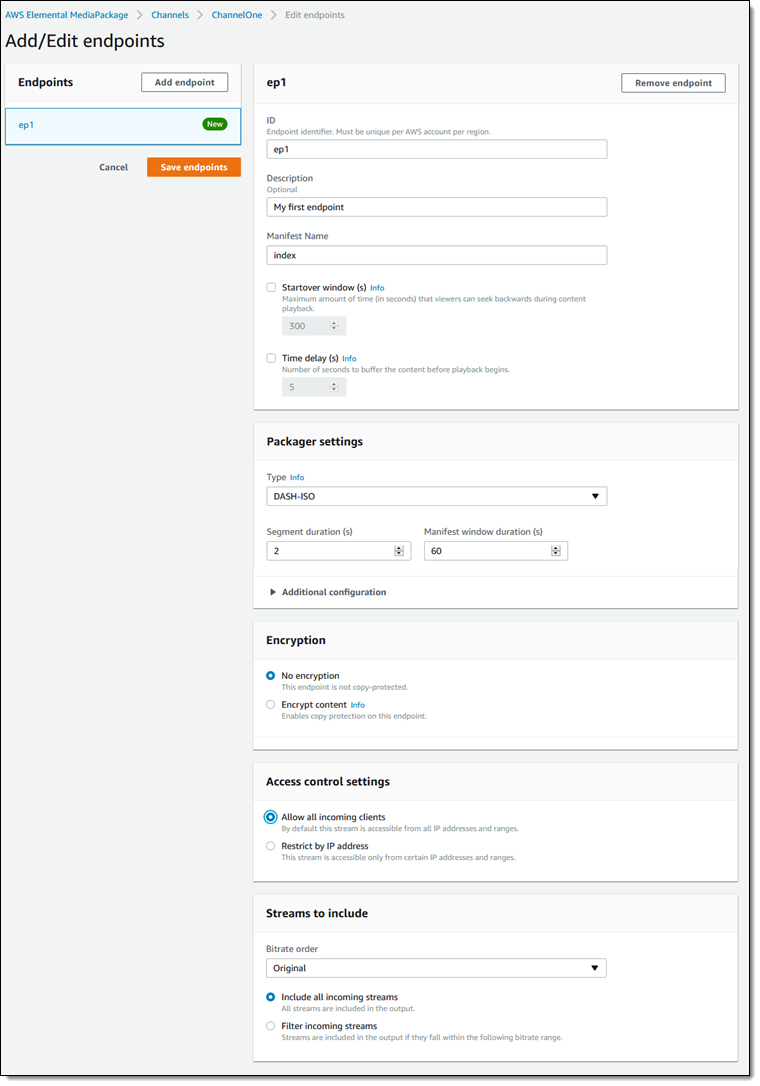Click the Manifest Name input field

click(x=436, y=255)
